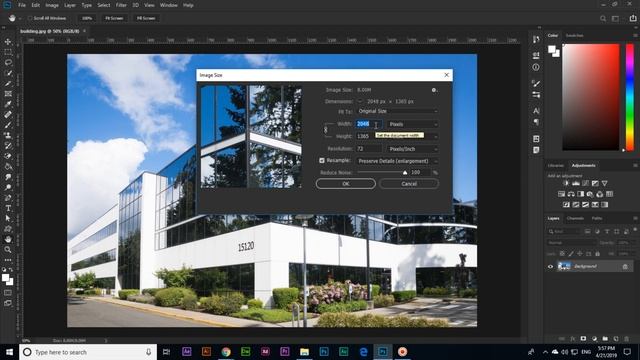640x360 pixels.
Task: Open Preserve Details resample method dropdown
Action: pos(398,161)
